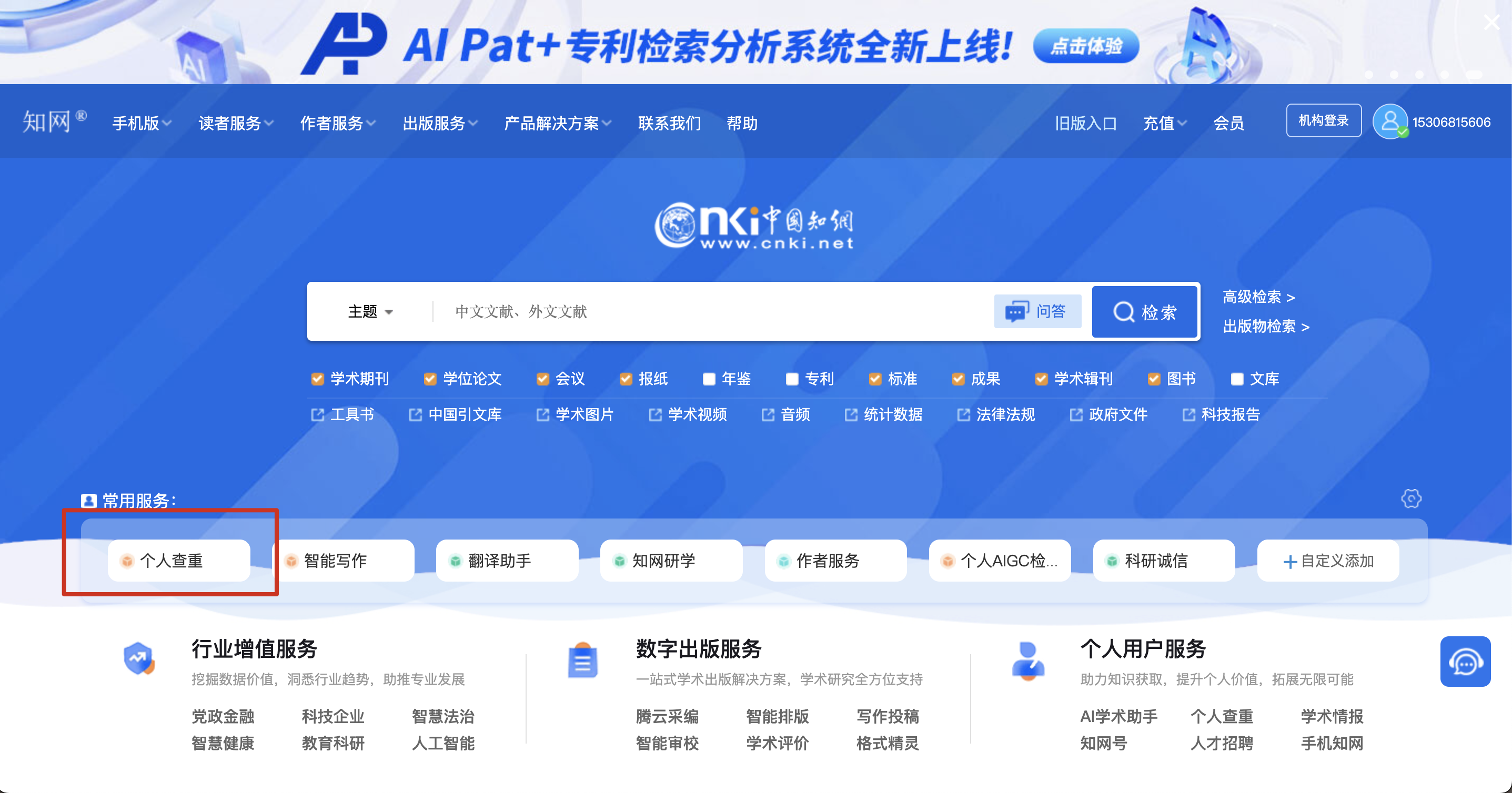Click the 中文文献 search input field
Viewport: 1512px width, 793px height.
(x=704, y=311)
